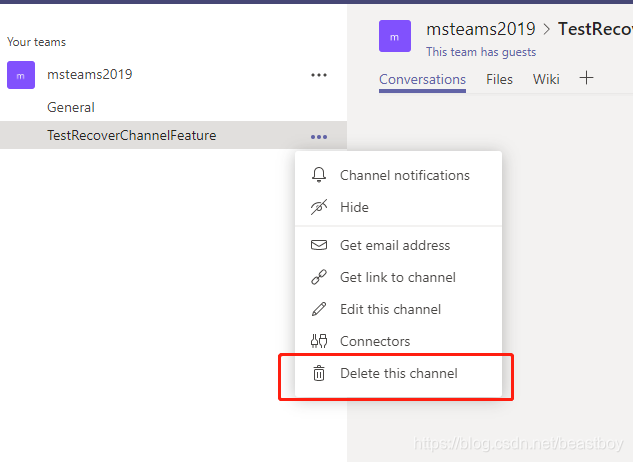Open more options for TestRecoverChannelFeature channel
Screen dimensions: 633x462
pyautogui.click(x=319, y=137)
